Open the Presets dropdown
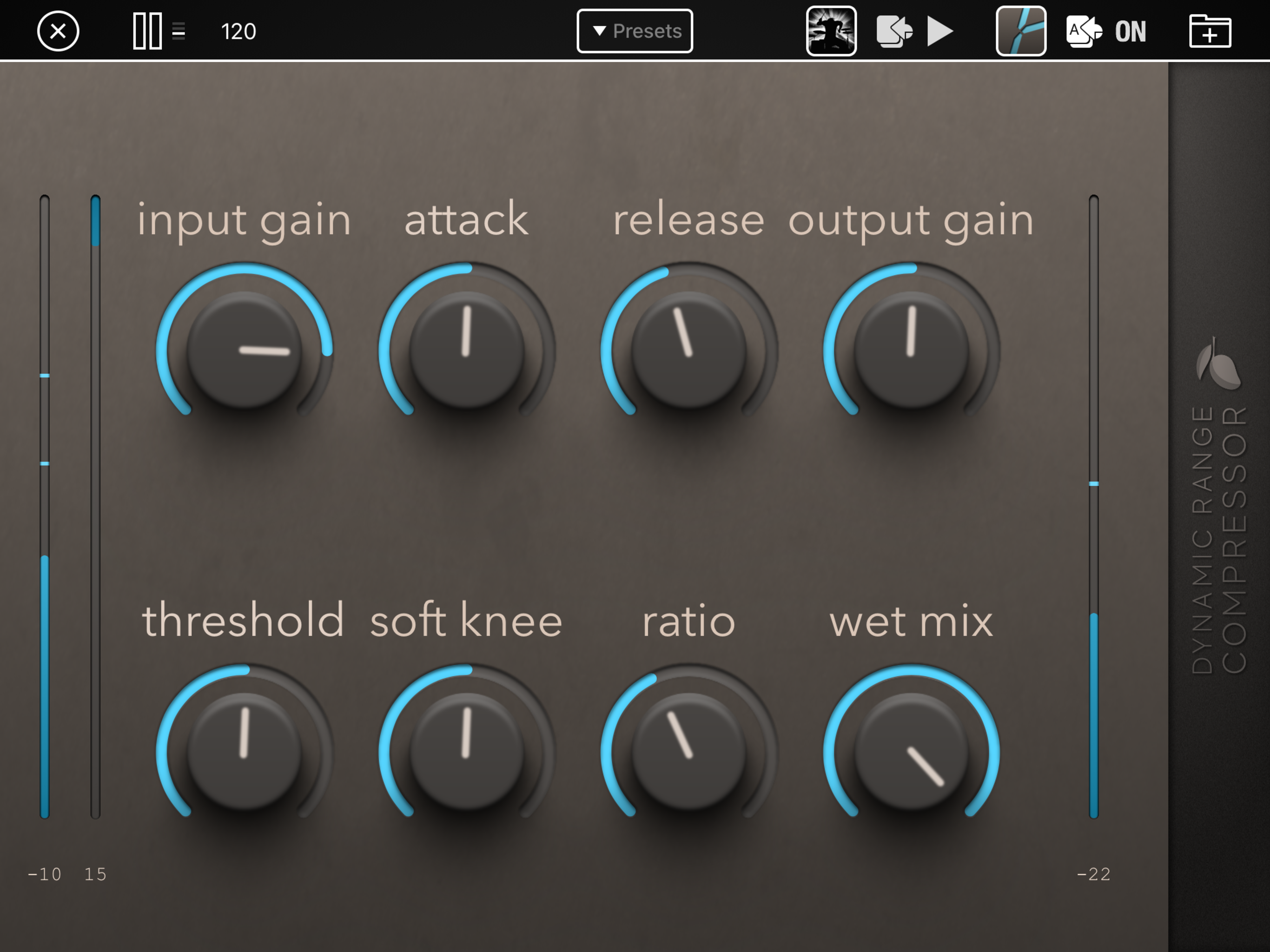The image size is (1270, 952). [x=635, y=31]
